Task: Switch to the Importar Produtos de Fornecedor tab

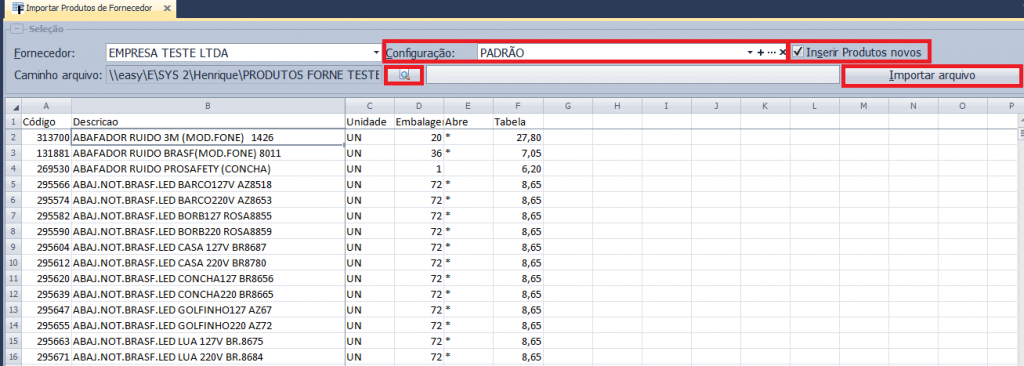Action: (89, 8)
